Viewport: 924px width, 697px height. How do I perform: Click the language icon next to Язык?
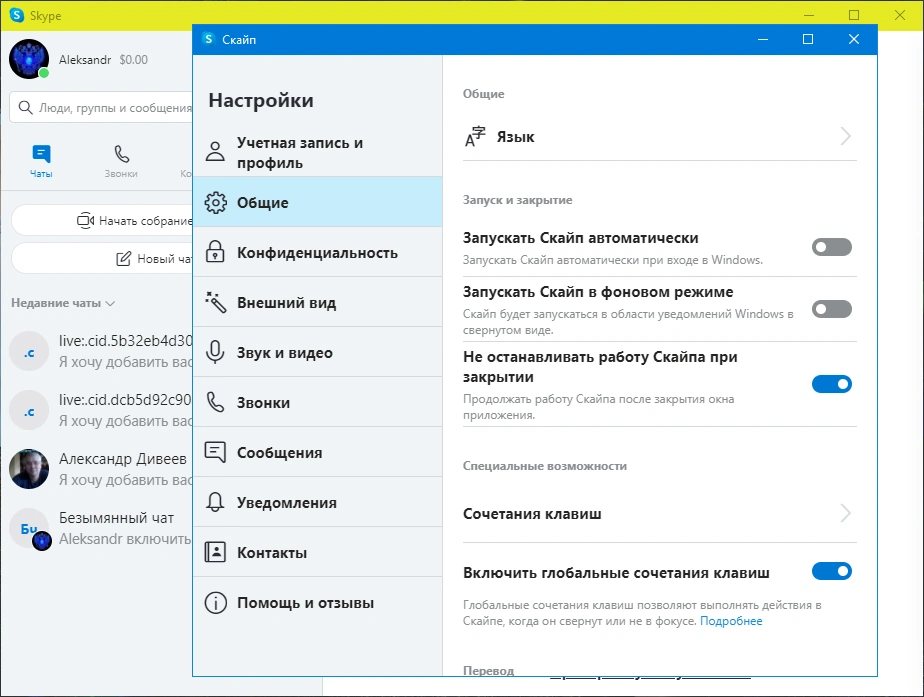(x=475, y=137)
